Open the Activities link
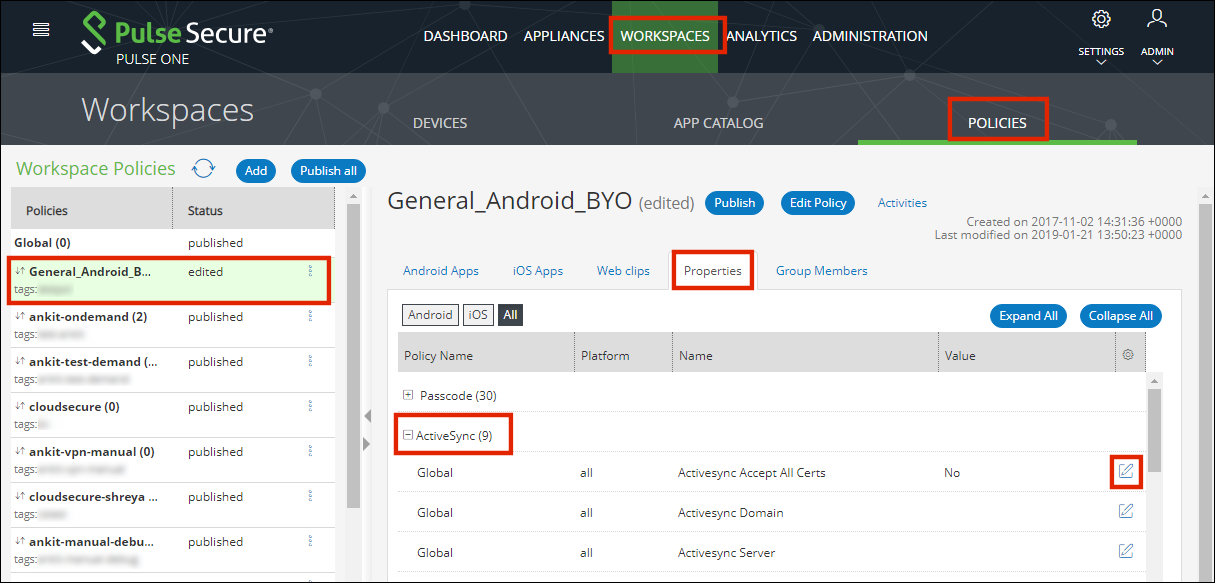 click(902, 203)
